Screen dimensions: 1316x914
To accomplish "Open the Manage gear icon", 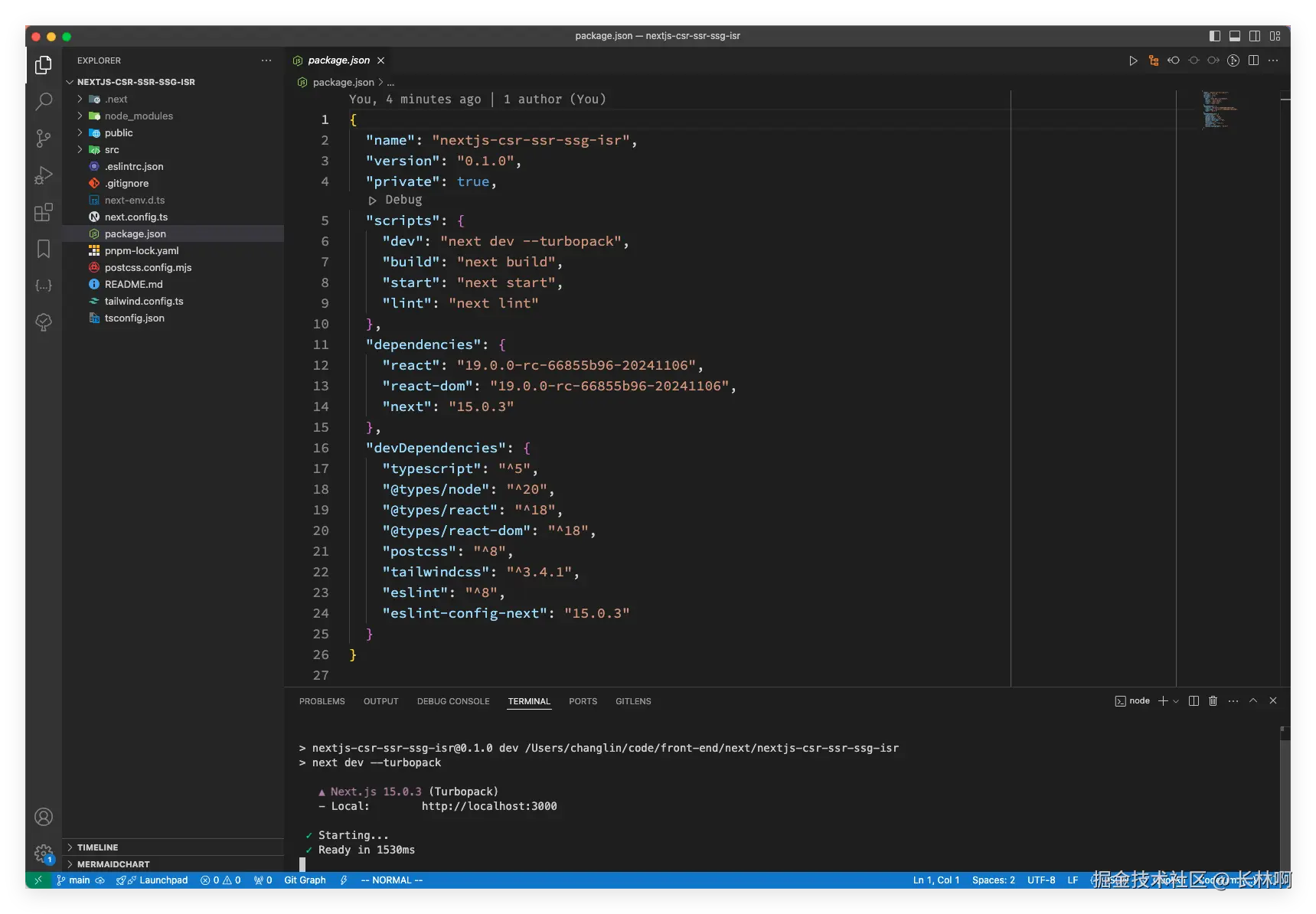I will (44, 853).
